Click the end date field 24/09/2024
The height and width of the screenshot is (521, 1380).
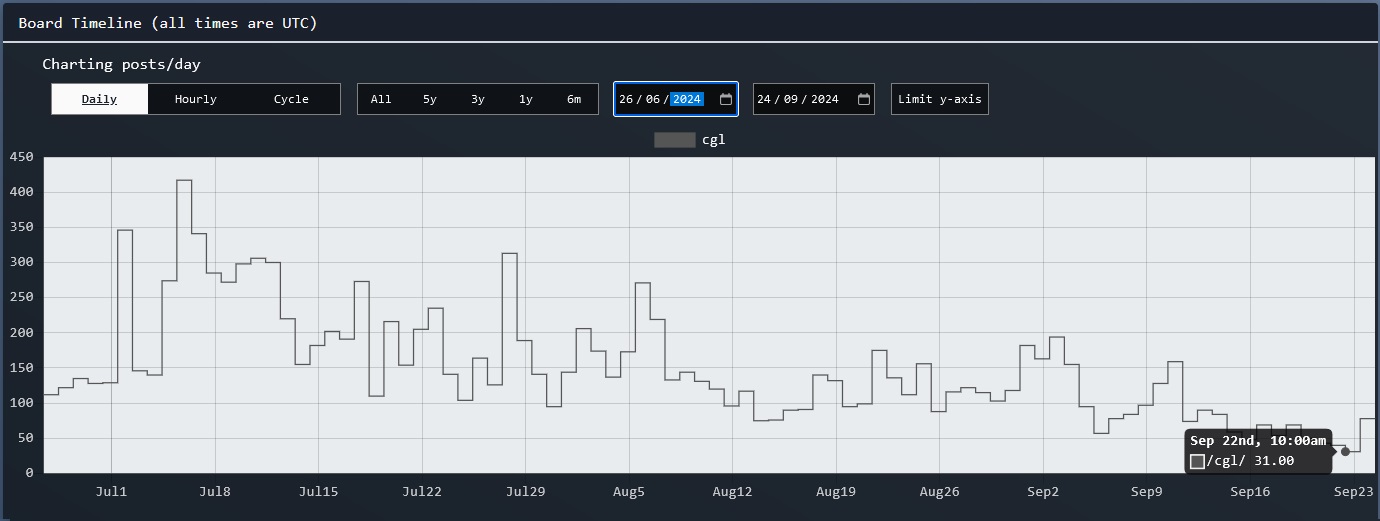click(814, 99)
